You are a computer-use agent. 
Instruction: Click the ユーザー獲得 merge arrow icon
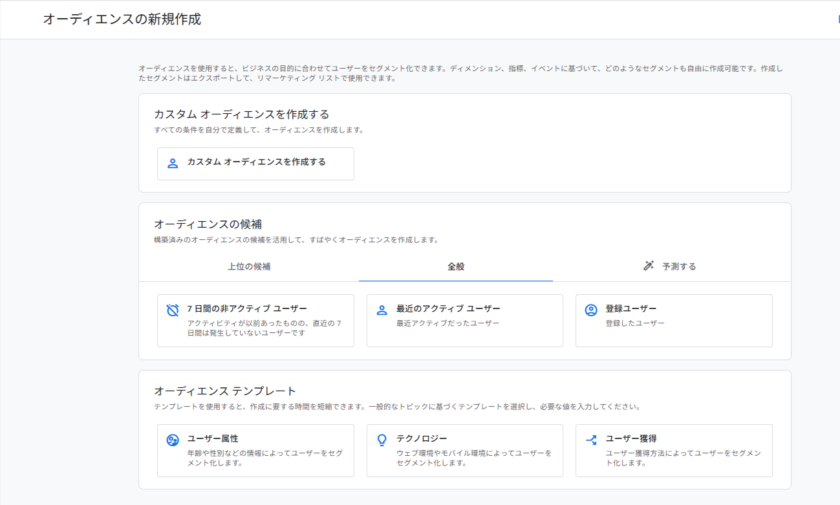click(591, 440)
